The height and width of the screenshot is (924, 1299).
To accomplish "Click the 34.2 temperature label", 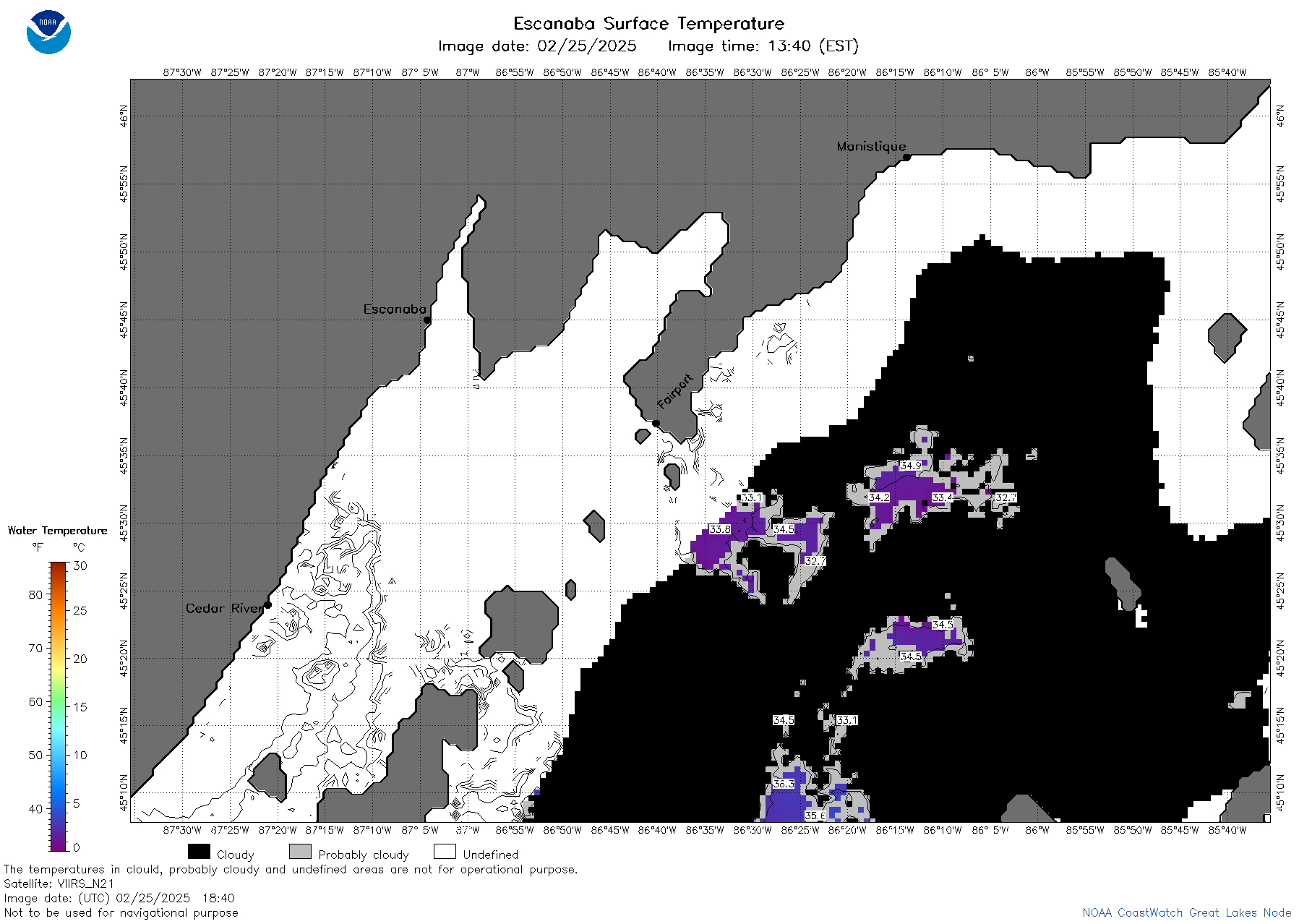I will (879, 497).
